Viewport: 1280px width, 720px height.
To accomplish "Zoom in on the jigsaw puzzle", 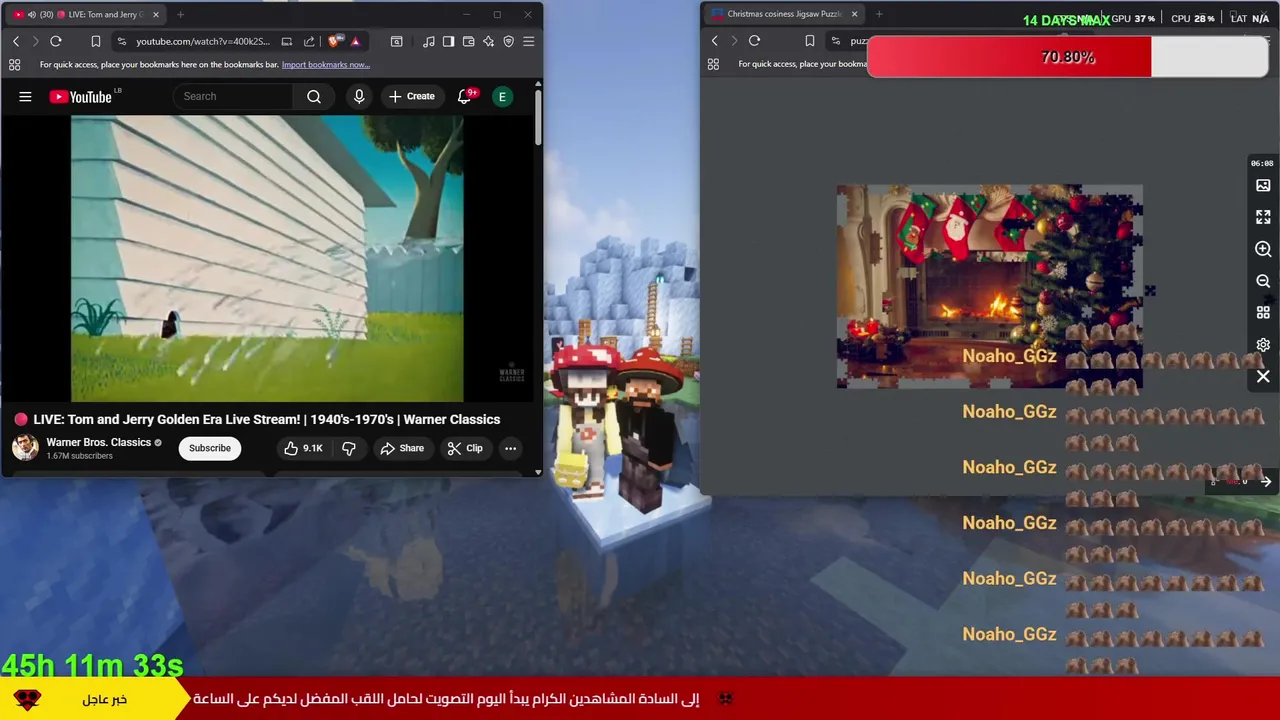I will point(1263,249).
